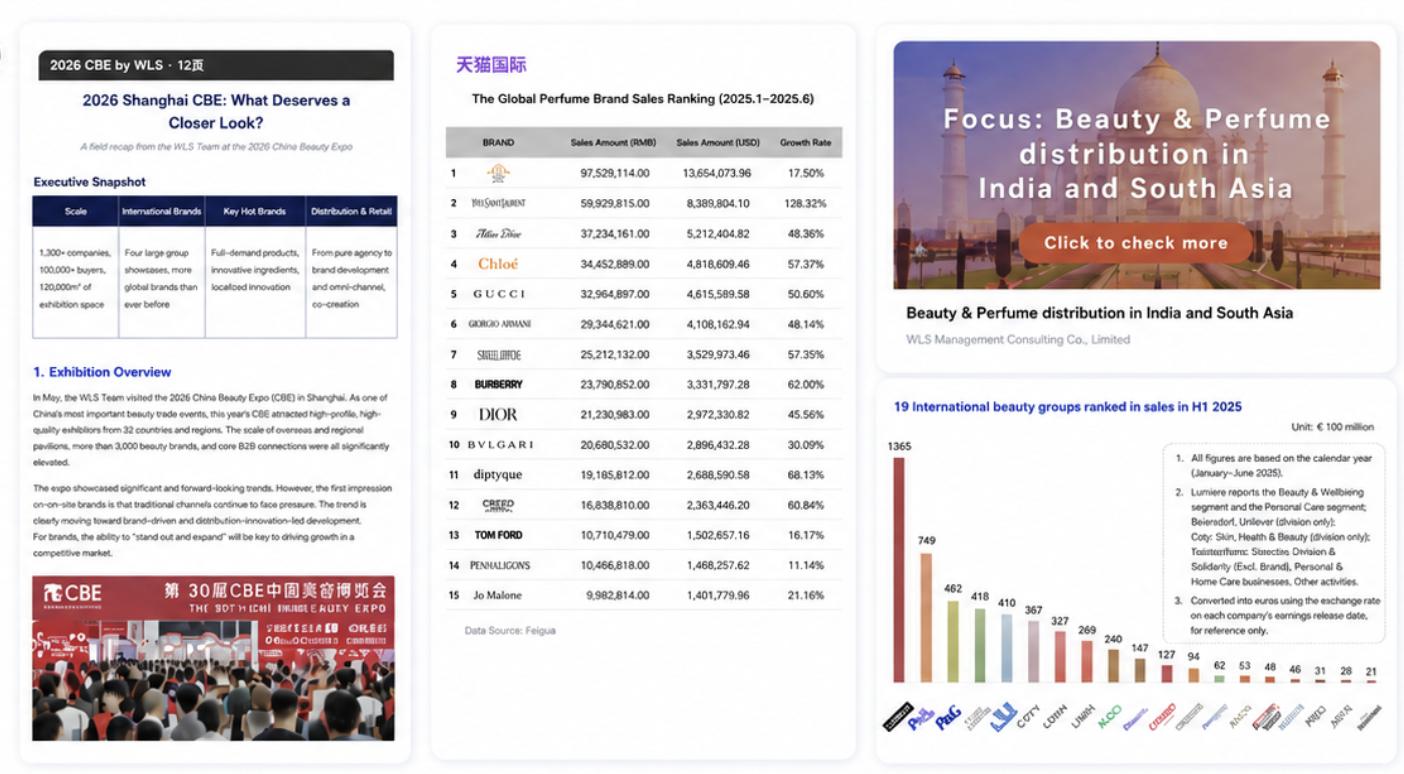Open "Beauty & Perfume distribution in India and South Asia" card title
Viewport: 1404px width, 774px height.
1099,313
